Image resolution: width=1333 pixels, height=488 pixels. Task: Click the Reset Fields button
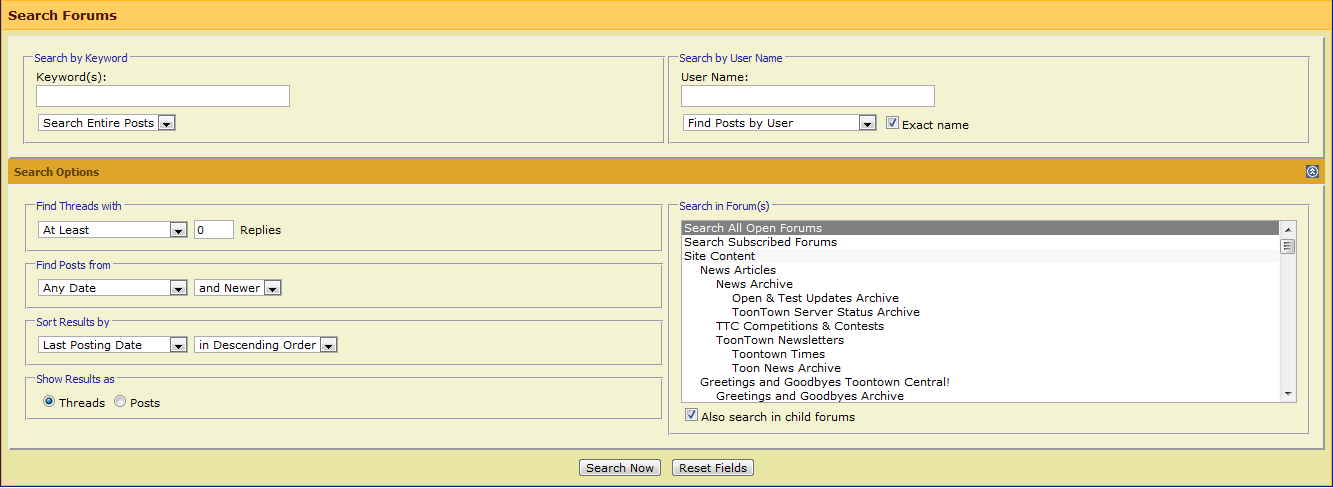click(713, 468)
